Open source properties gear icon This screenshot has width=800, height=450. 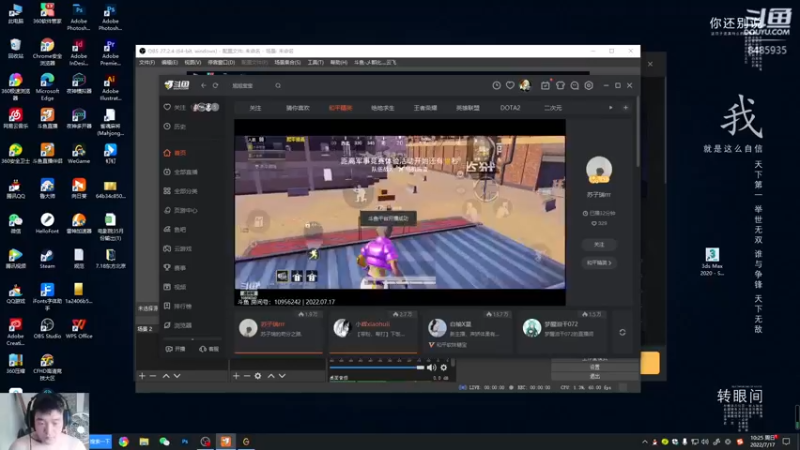click(x=258, y=376)
